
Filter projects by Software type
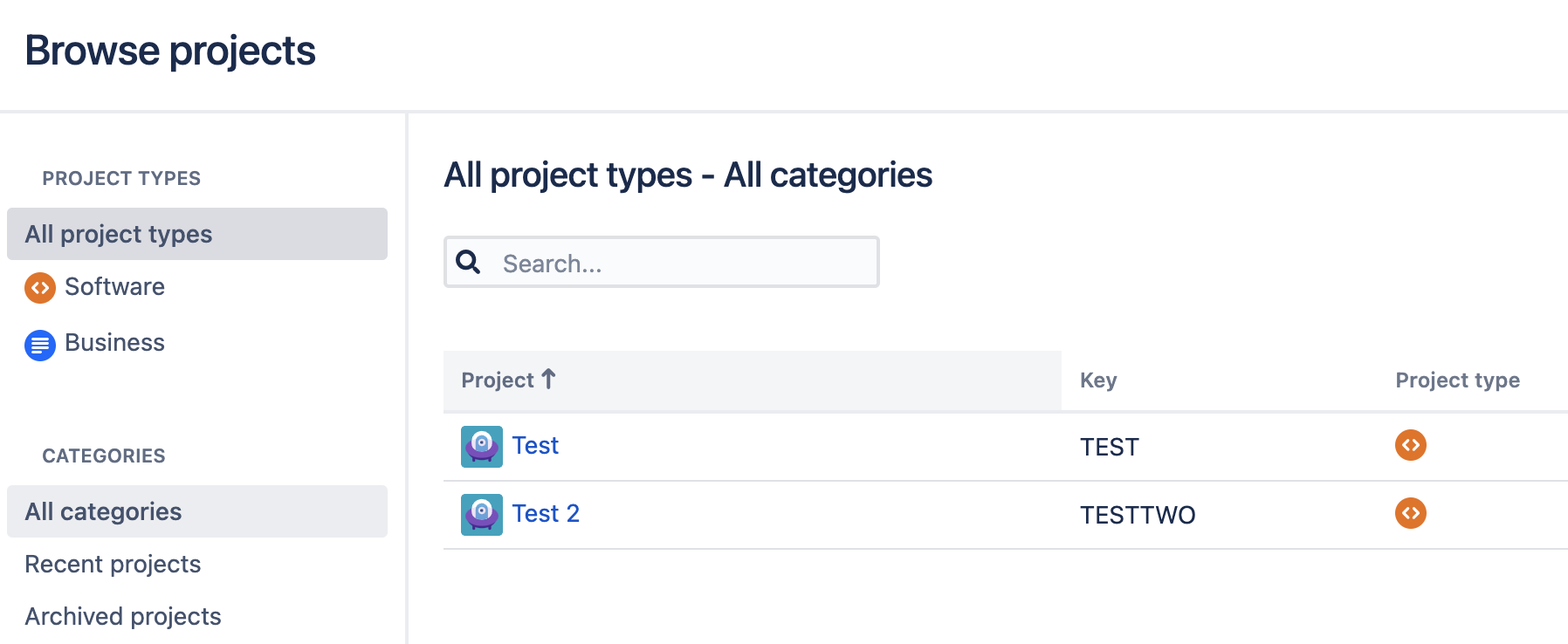click(x=114, y=286)
